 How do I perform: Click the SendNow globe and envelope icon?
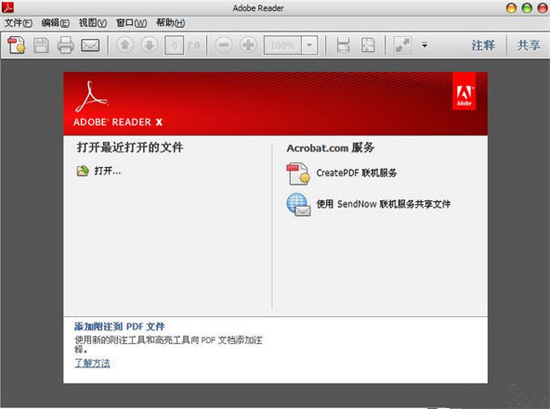(x=298, y=205)
